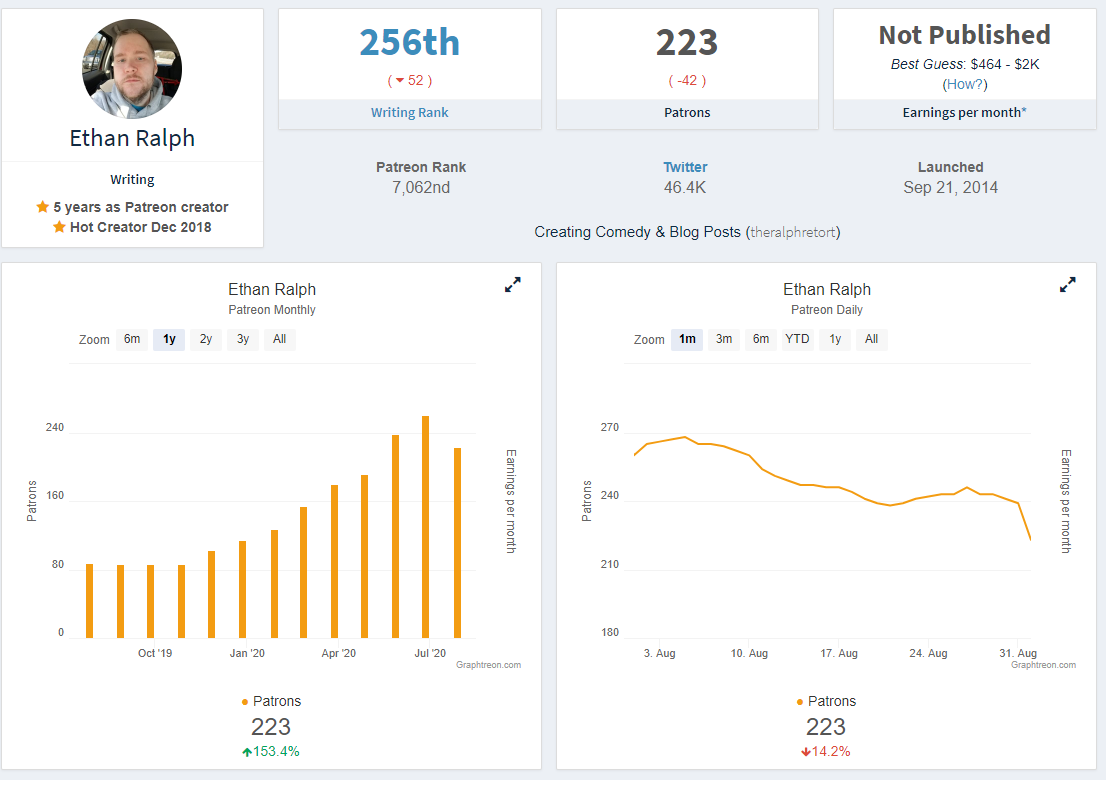The width and height of the screenshot is (1108, 786).
Task: Click the tallest bar for Jul '20
Action: [425, 527]
